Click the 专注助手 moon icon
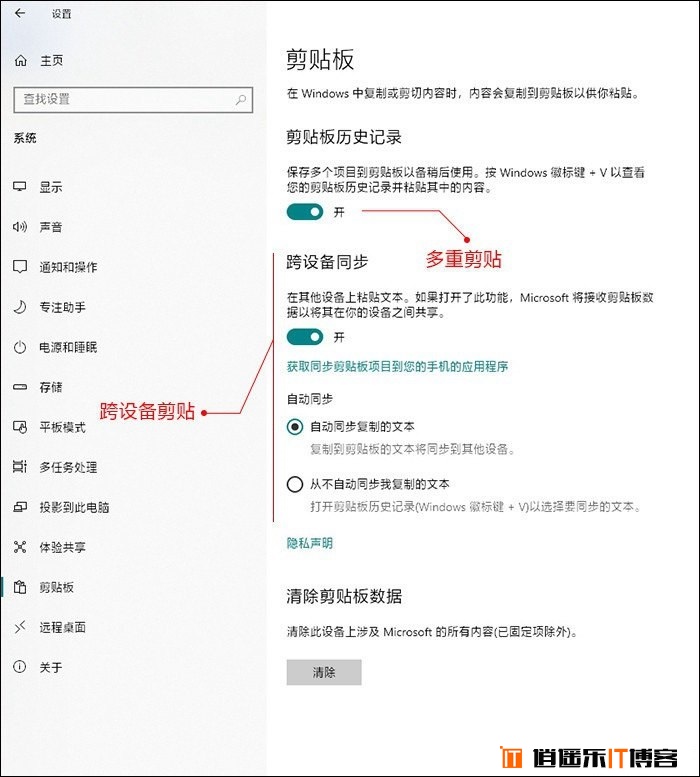Viewport: 700px width, 777px height. (x=20, y=307)
